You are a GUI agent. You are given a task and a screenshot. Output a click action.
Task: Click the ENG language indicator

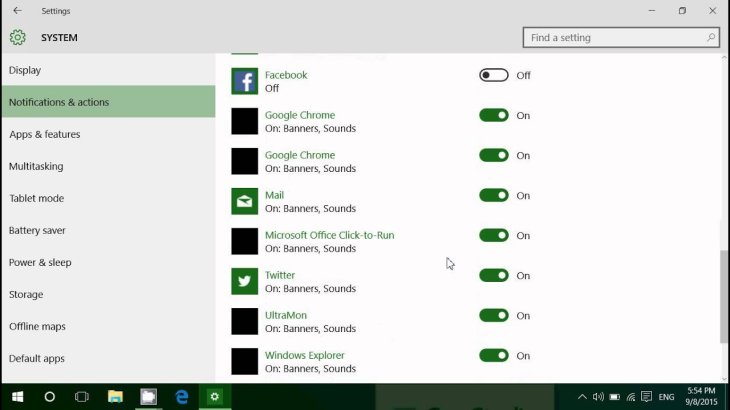[666, 397]
